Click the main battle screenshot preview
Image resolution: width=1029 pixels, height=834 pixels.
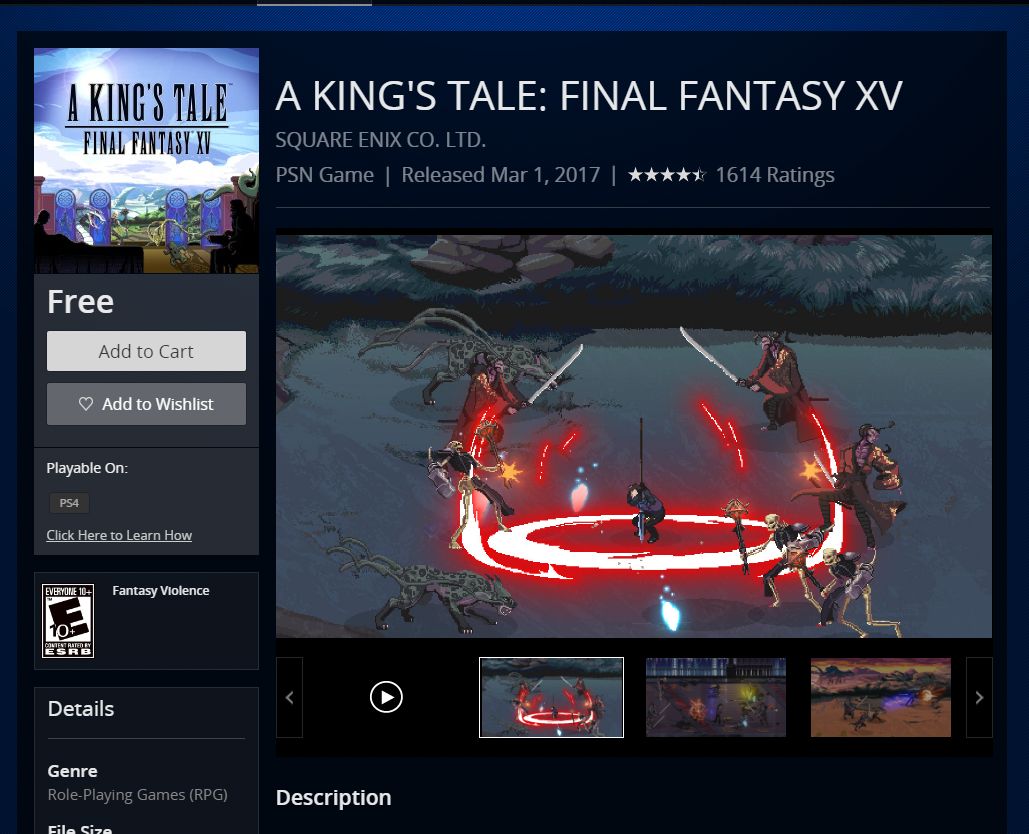click(634, 436)
